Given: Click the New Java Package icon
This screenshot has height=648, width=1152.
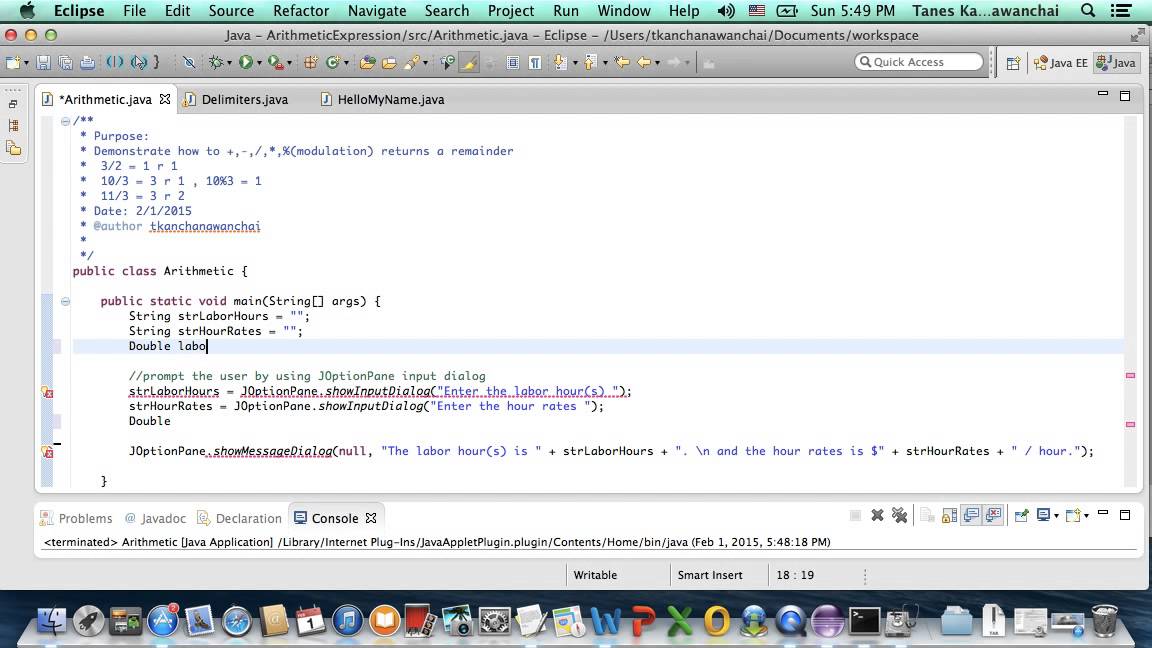Looking at the screenshot, I should click(x=310, y=63).
